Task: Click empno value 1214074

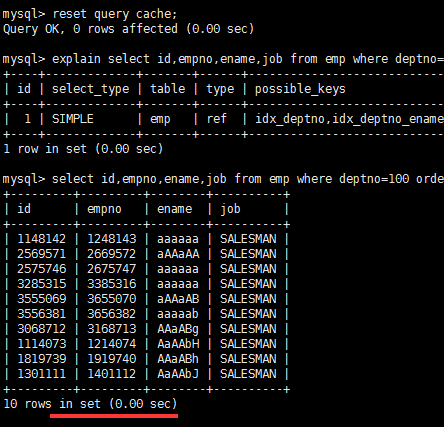Action: pos(112,344)
